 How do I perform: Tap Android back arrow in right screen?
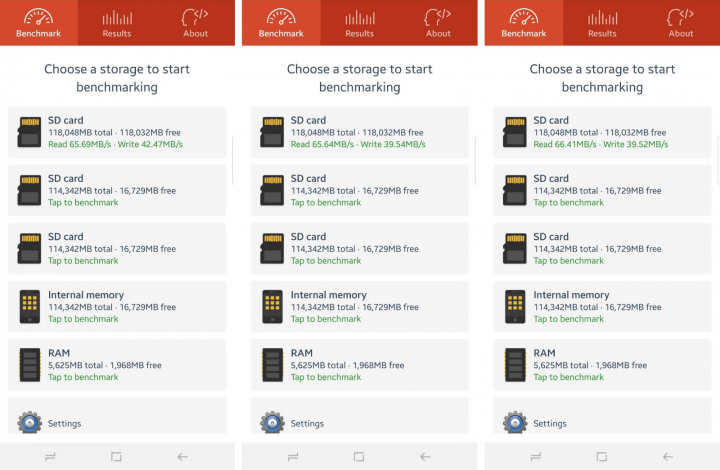point(668,457)
